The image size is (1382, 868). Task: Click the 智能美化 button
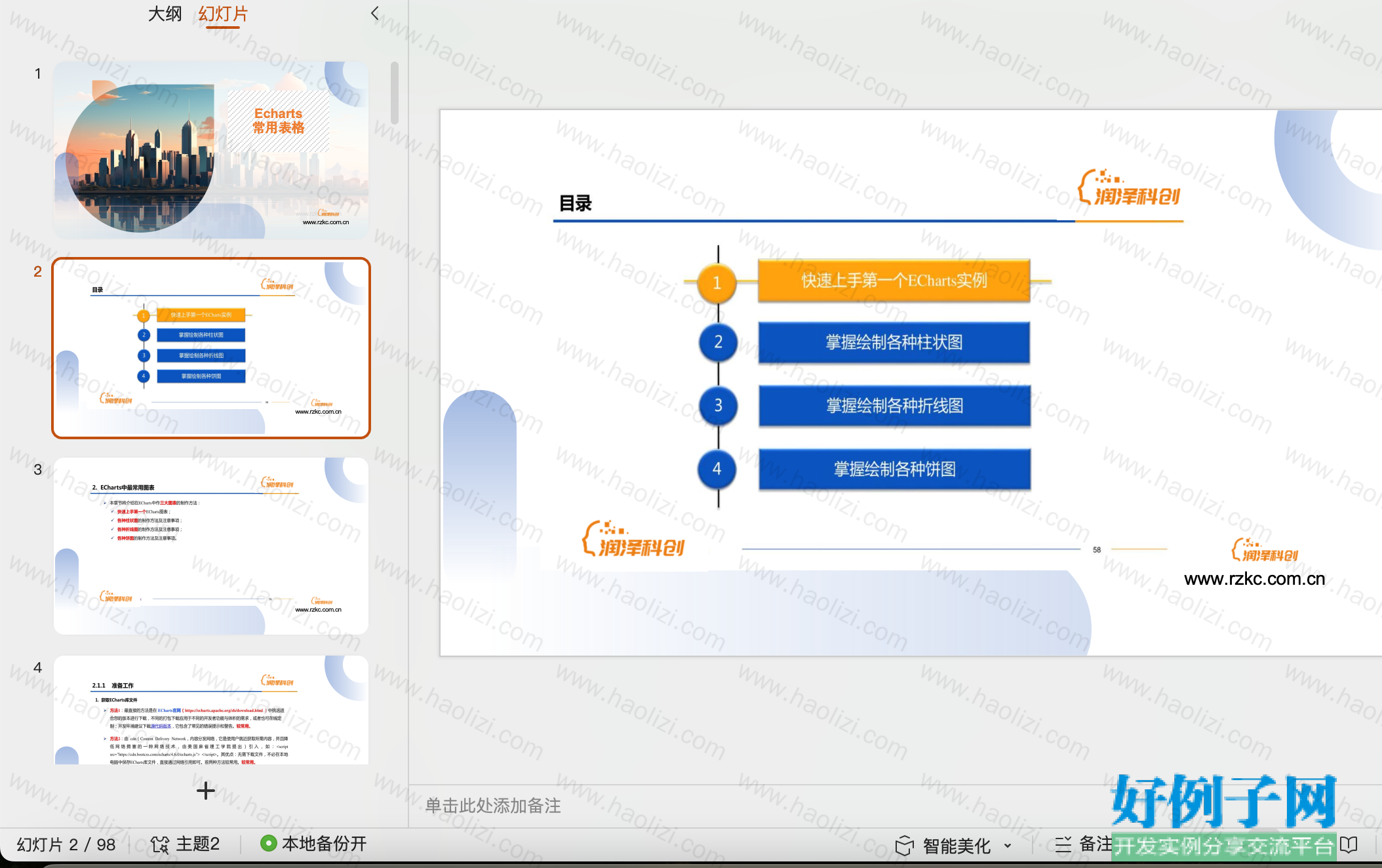click(x=943, y=846)
